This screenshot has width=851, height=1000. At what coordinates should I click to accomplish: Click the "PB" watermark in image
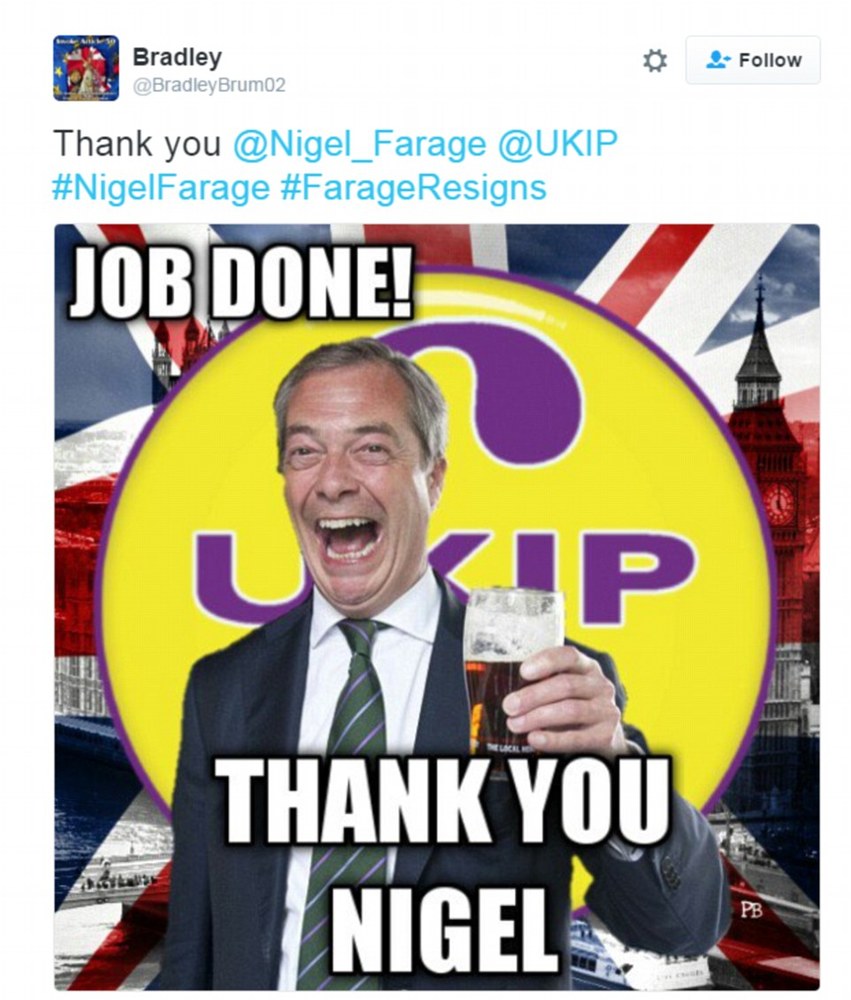click(753, 909)
